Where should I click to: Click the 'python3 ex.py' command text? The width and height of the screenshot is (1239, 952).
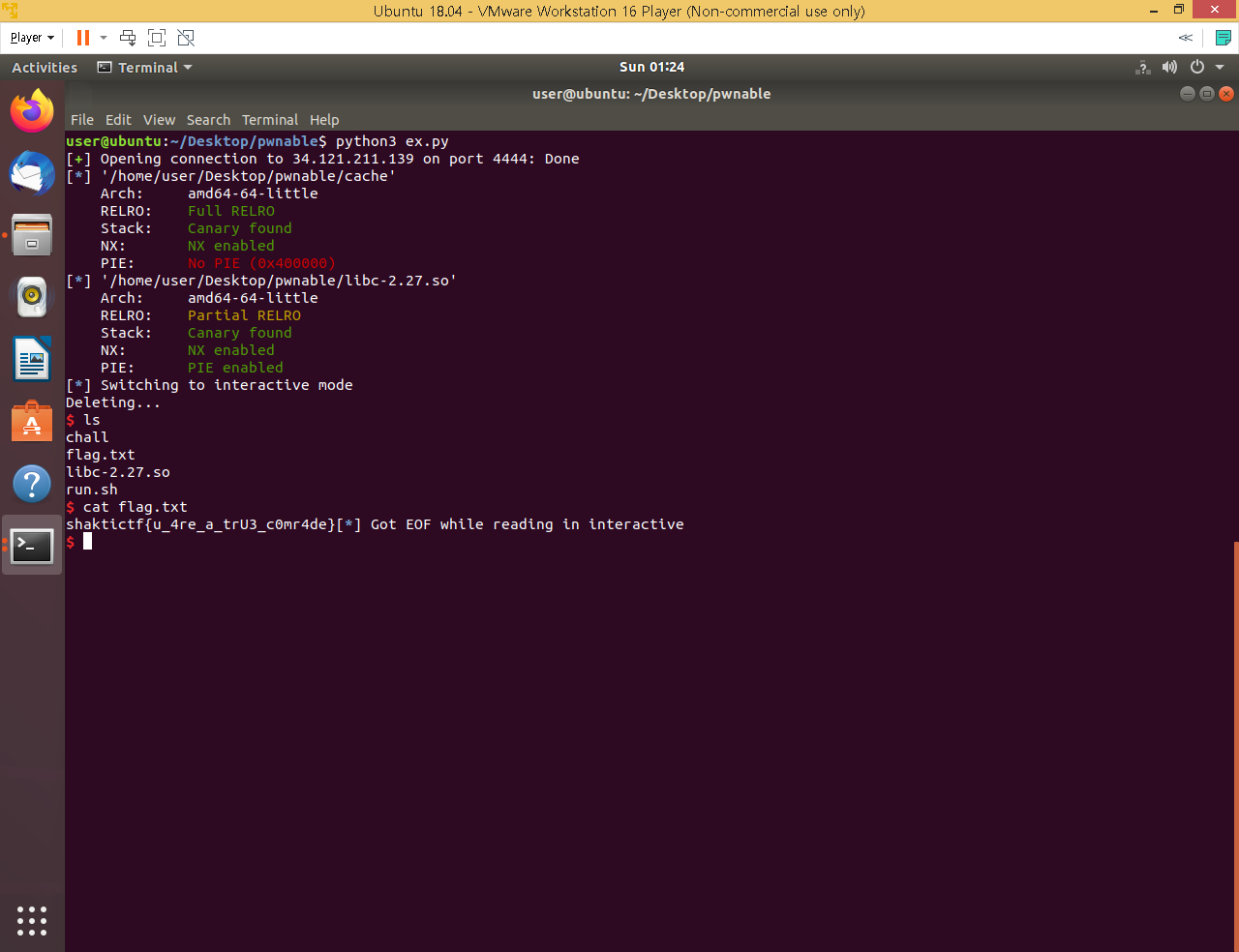392,141
